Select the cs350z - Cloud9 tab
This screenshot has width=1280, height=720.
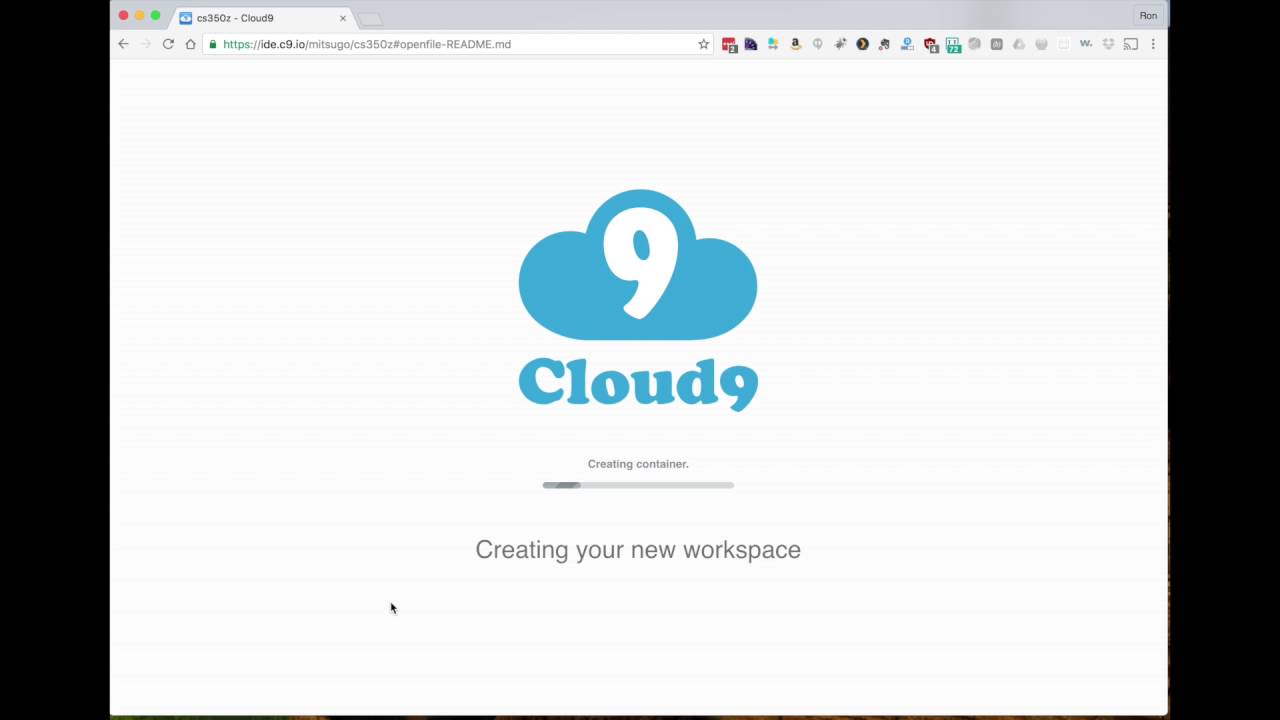coord(264,18)
